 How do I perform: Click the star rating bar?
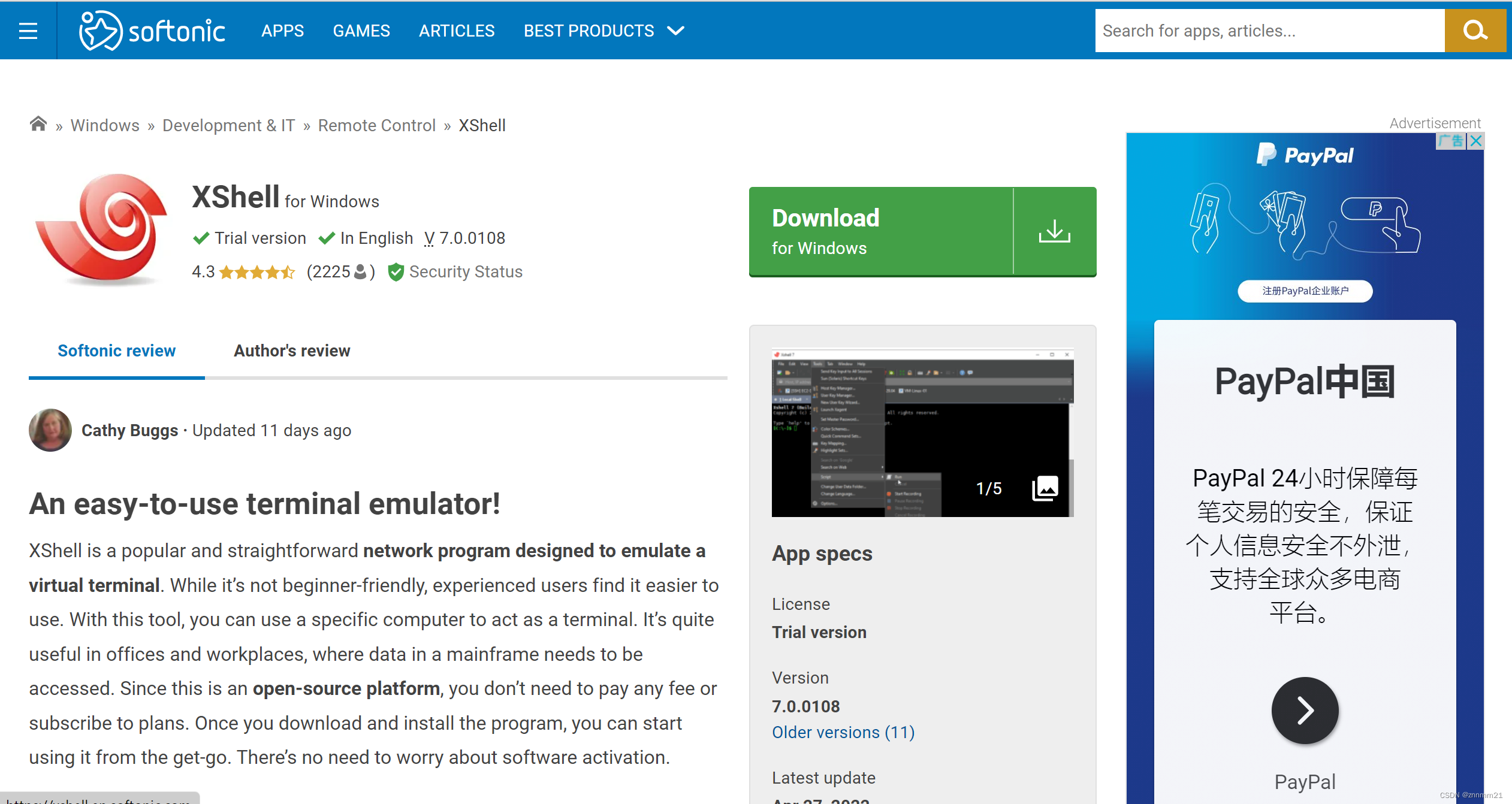tap(257, 273)
